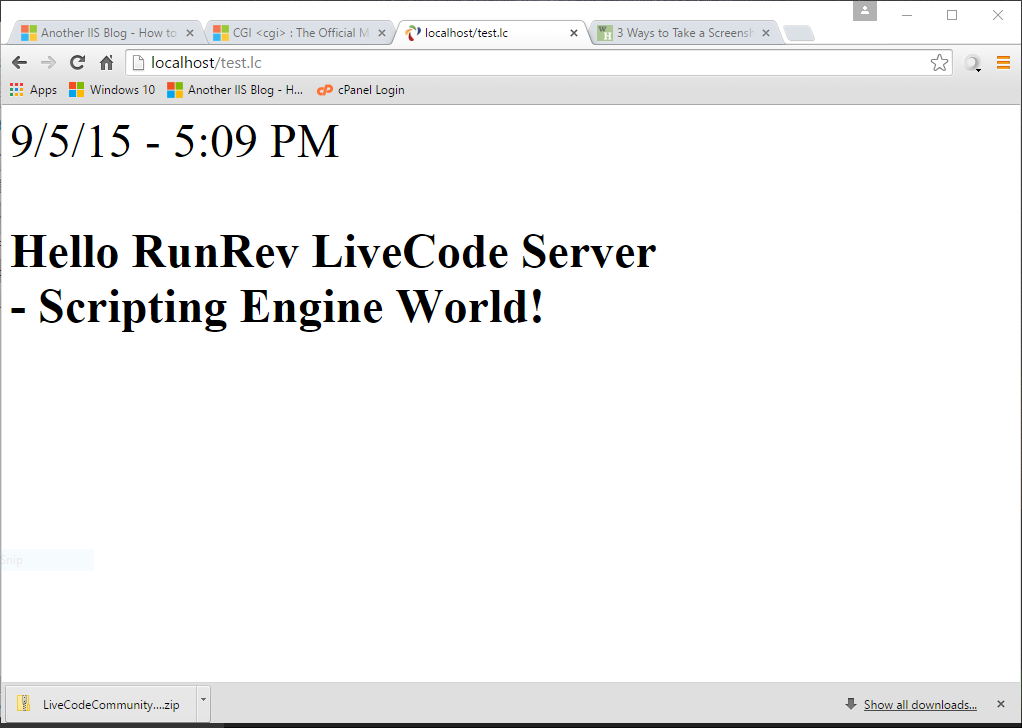Open the Windows 10 bookmark
The image size is (1022, 728).
click(x=112, y=90)
